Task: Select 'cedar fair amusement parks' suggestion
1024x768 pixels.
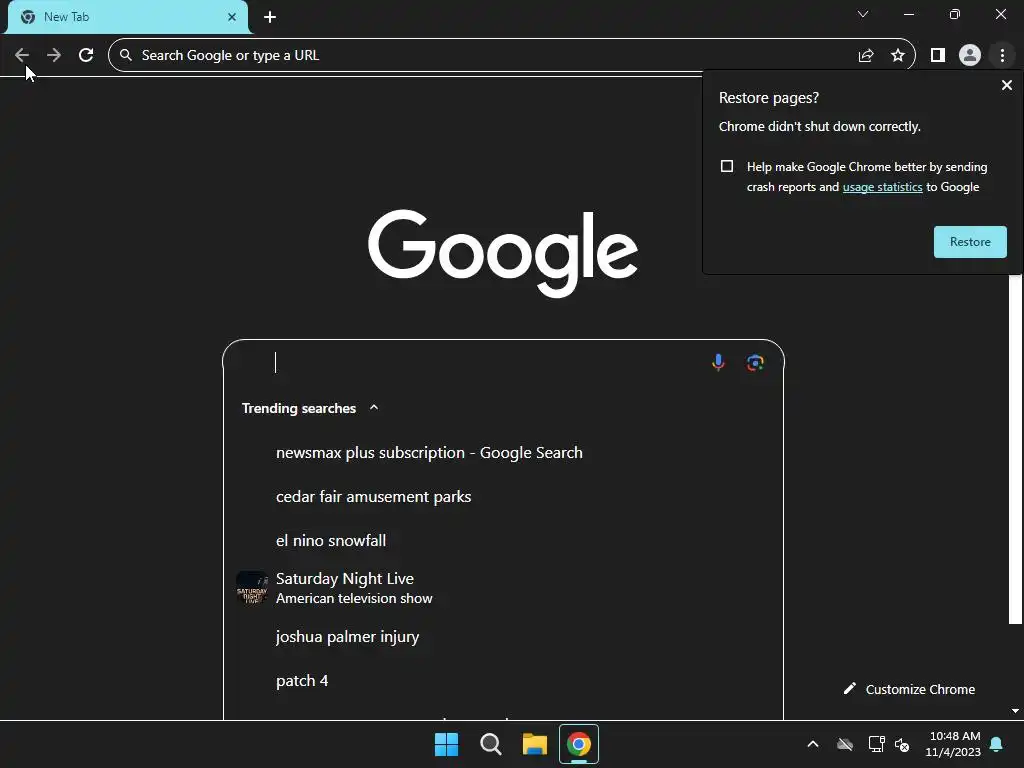Action: click(503, 496)
